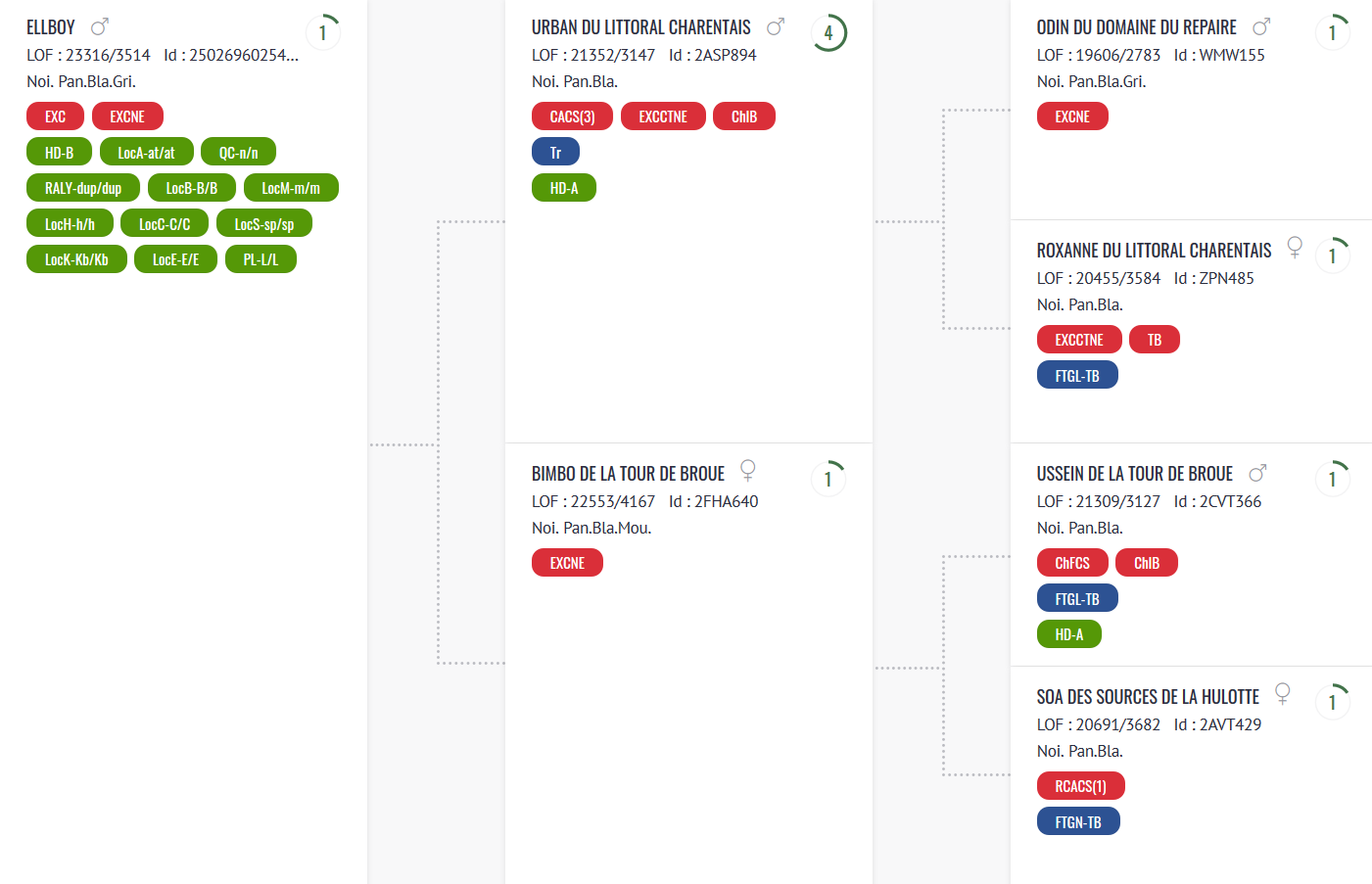
Task: Click the female symbol beside SOA DES SOURCES DE LA HULOTTE
Action: tap(1282, 694)
